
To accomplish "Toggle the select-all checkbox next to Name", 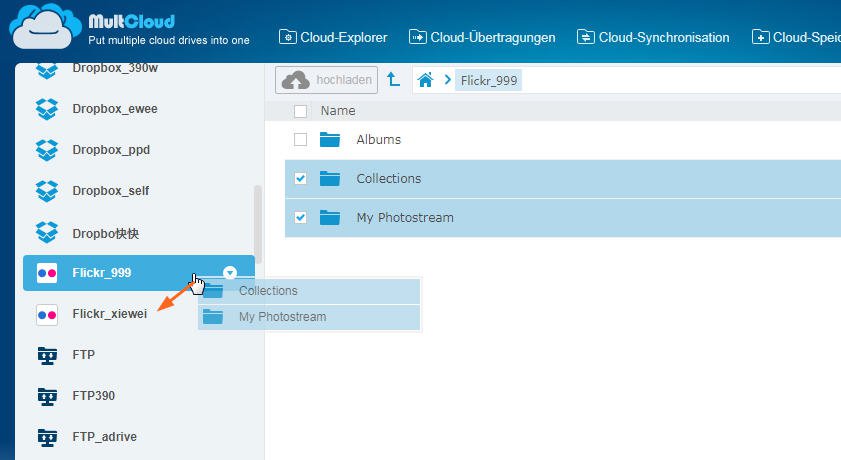I will [300, 111].
